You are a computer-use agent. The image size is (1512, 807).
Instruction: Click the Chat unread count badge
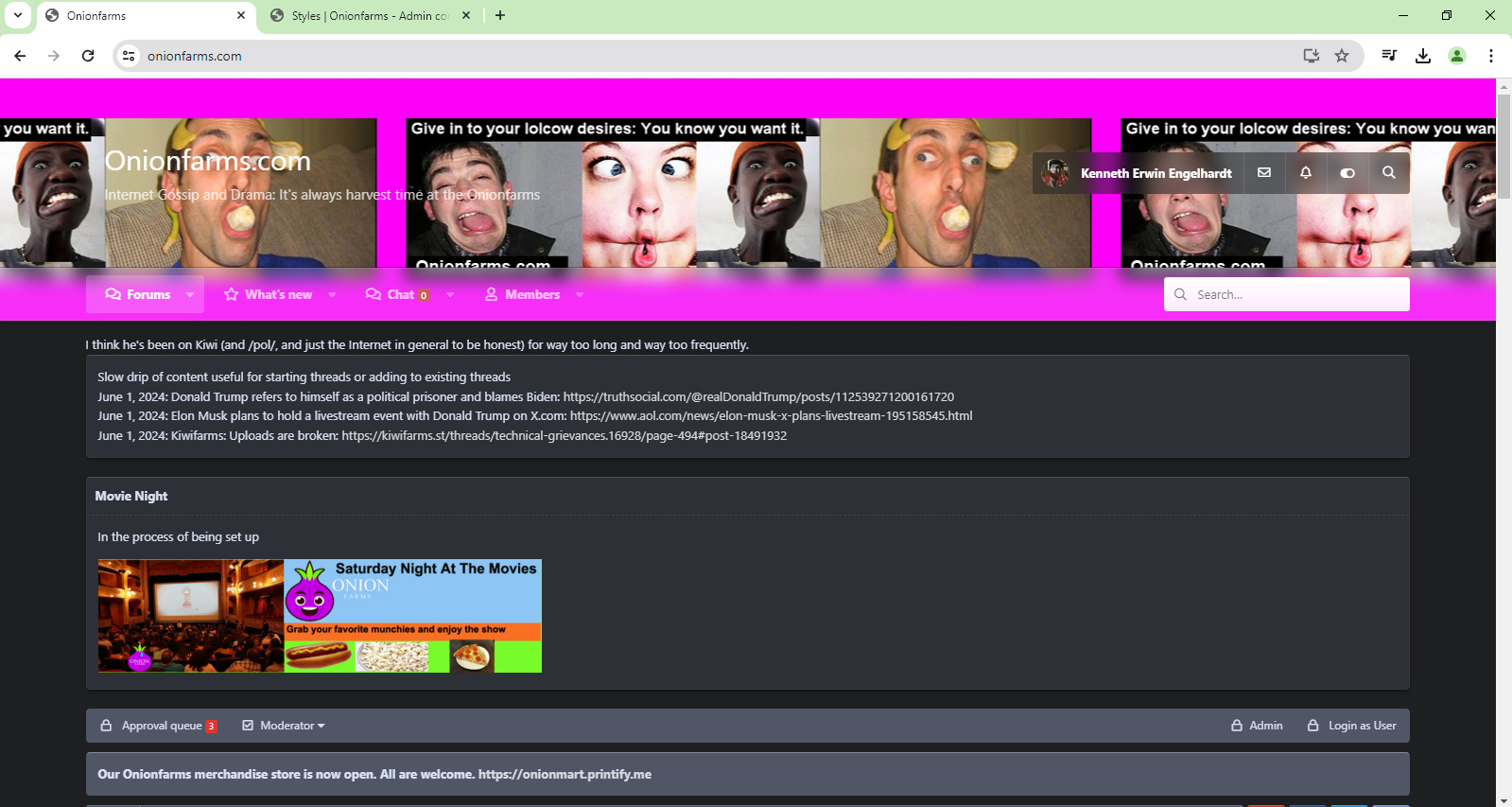[424, 295]
